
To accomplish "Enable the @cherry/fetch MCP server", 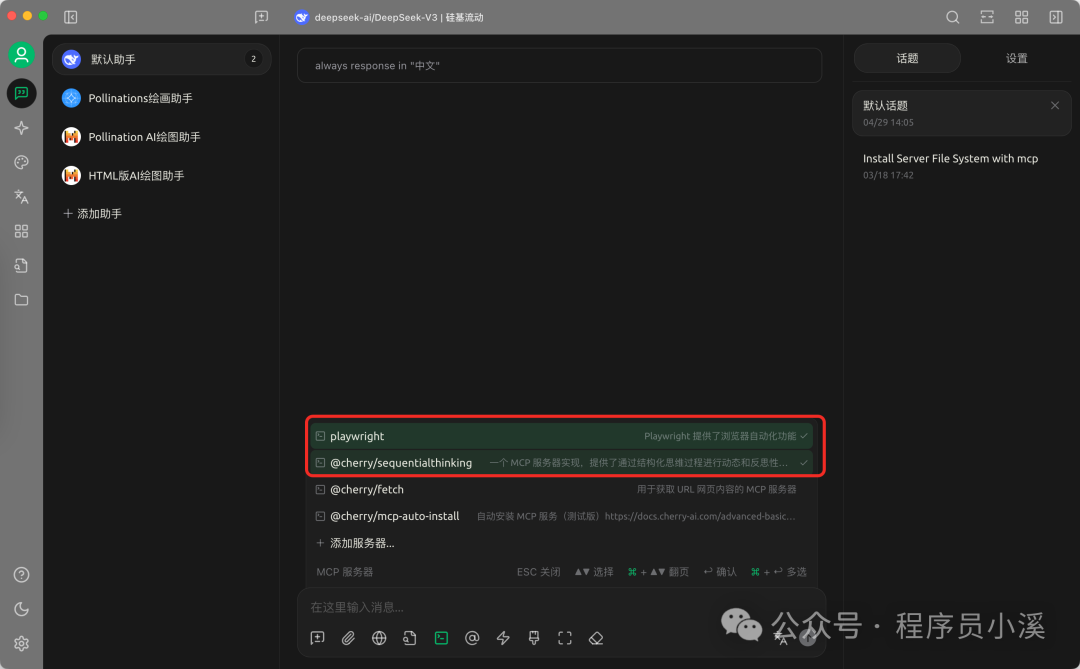I will click(562, 489).
